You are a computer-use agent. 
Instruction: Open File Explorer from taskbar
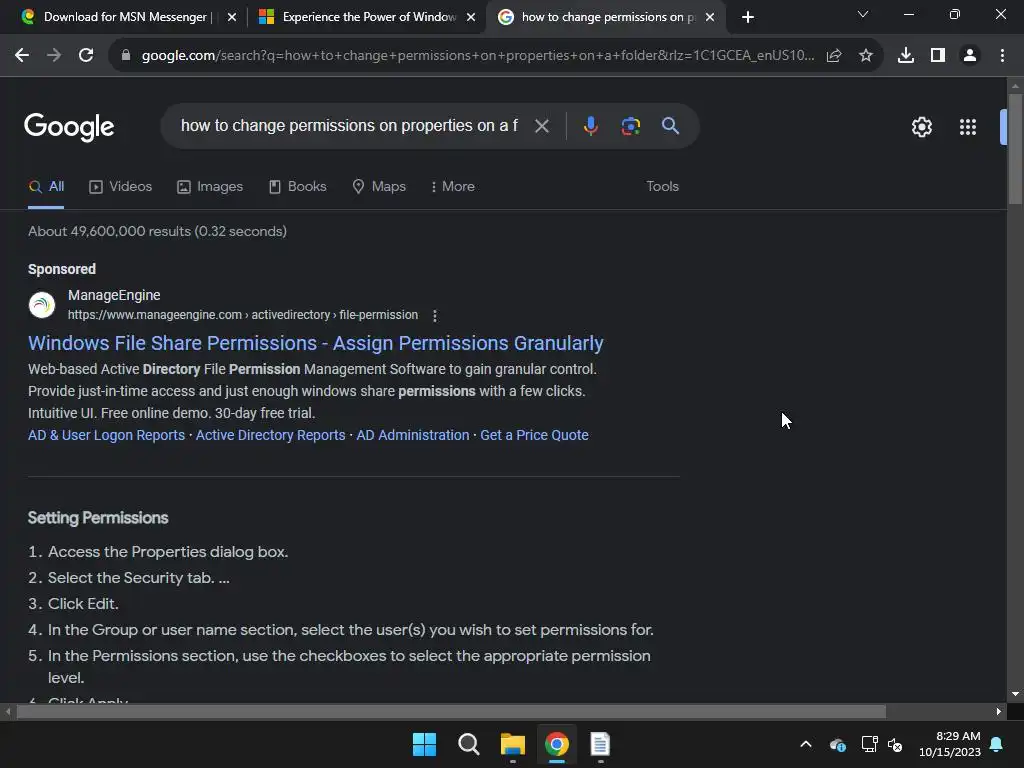click(513, 744)
